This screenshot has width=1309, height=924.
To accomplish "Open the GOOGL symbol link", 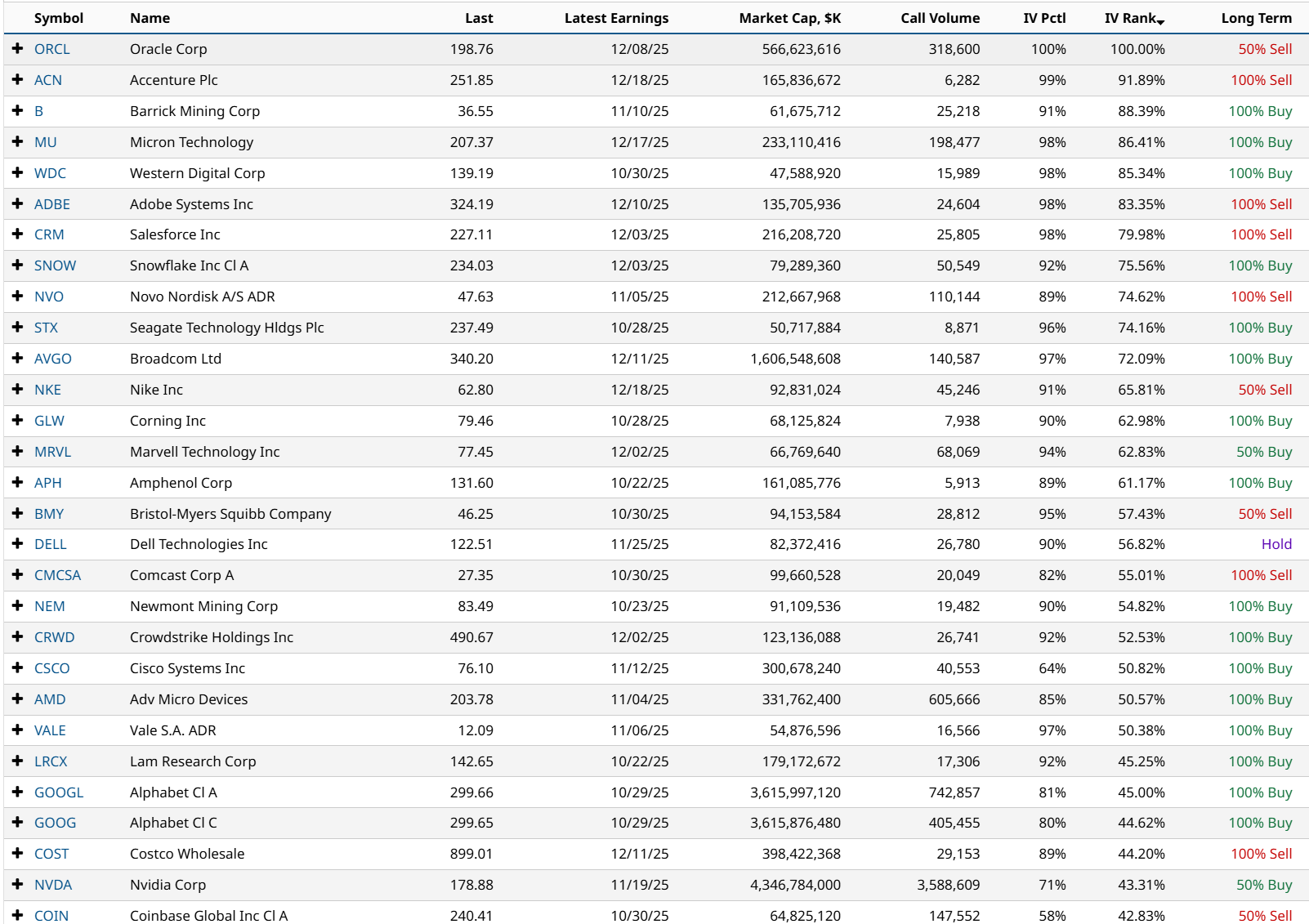I will pyautogui.click(x=59, y=792).
